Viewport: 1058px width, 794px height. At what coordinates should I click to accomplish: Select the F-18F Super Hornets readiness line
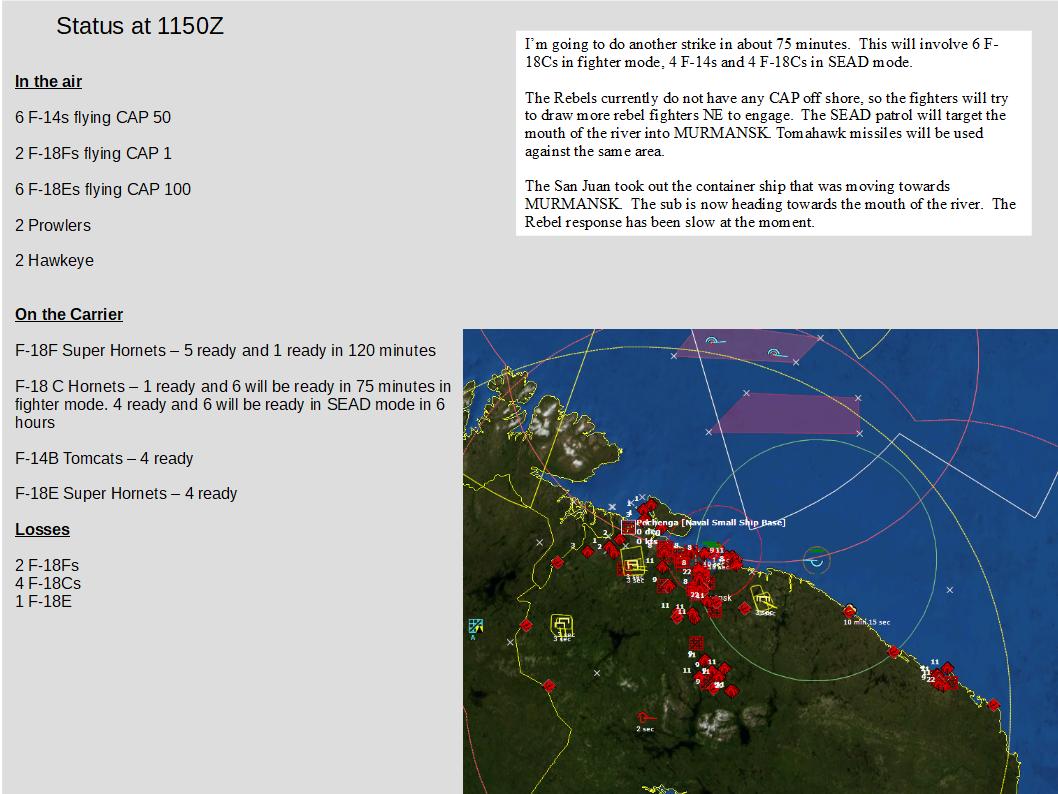click(225, 350)
